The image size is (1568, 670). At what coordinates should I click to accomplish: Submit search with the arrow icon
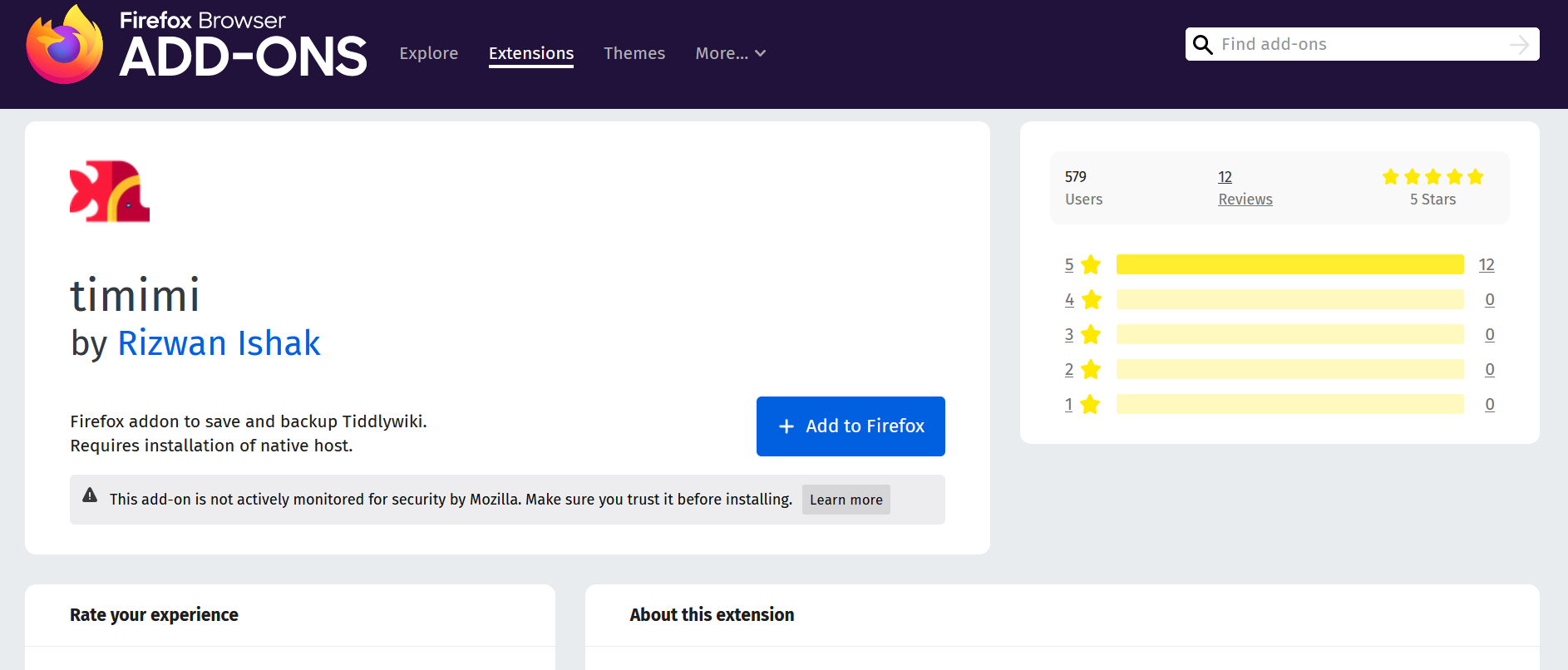click(x=1518, y=45)
